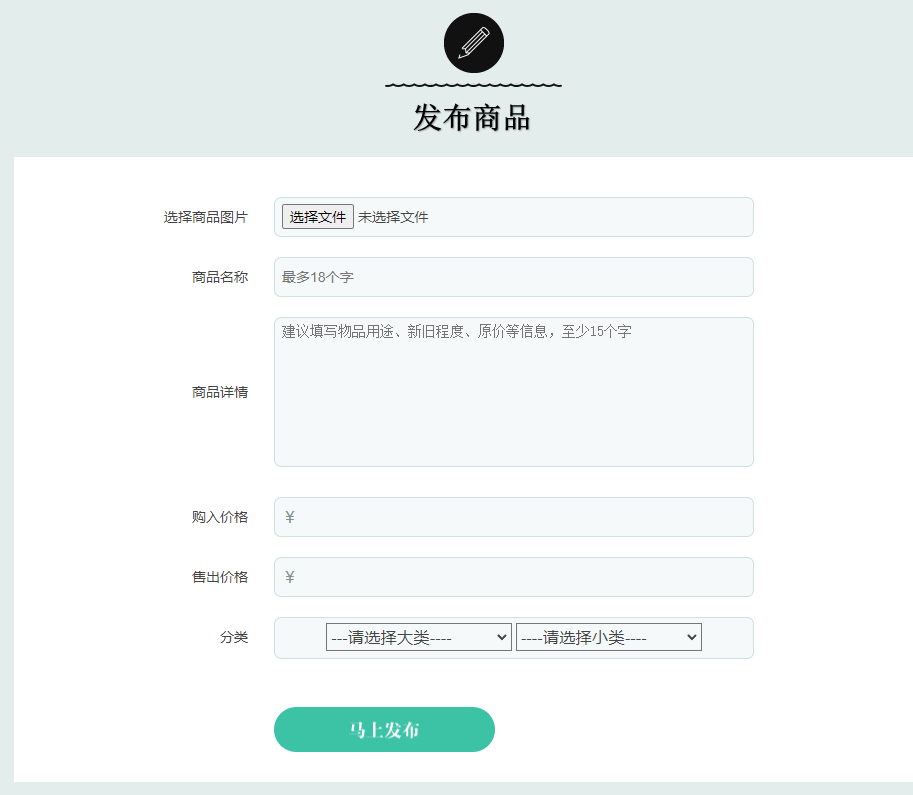The height and width of the screenshot is (795, 913).
Task: Click the 商品名称 field label
Action: [222, 277]
